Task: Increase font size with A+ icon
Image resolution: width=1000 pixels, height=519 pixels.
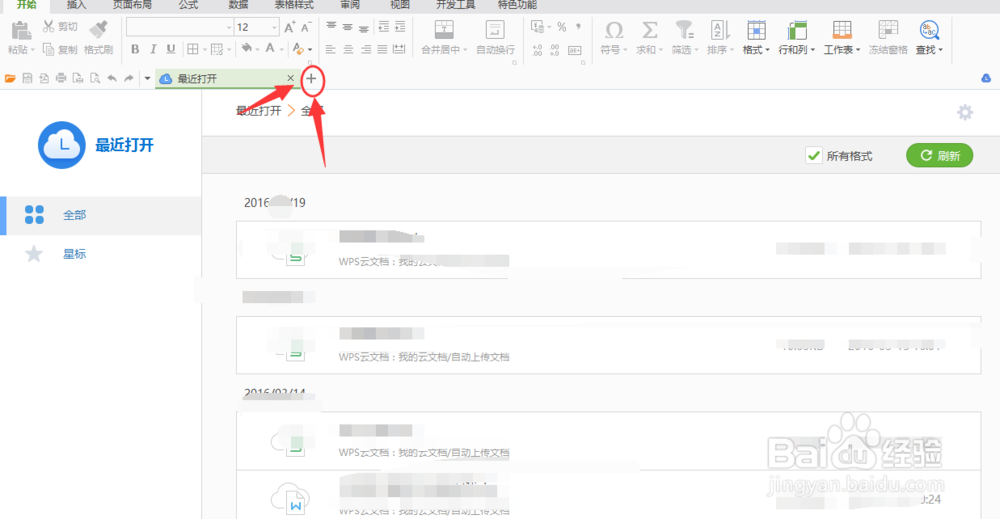Action: pyautogui.click(x=290, y=27)
